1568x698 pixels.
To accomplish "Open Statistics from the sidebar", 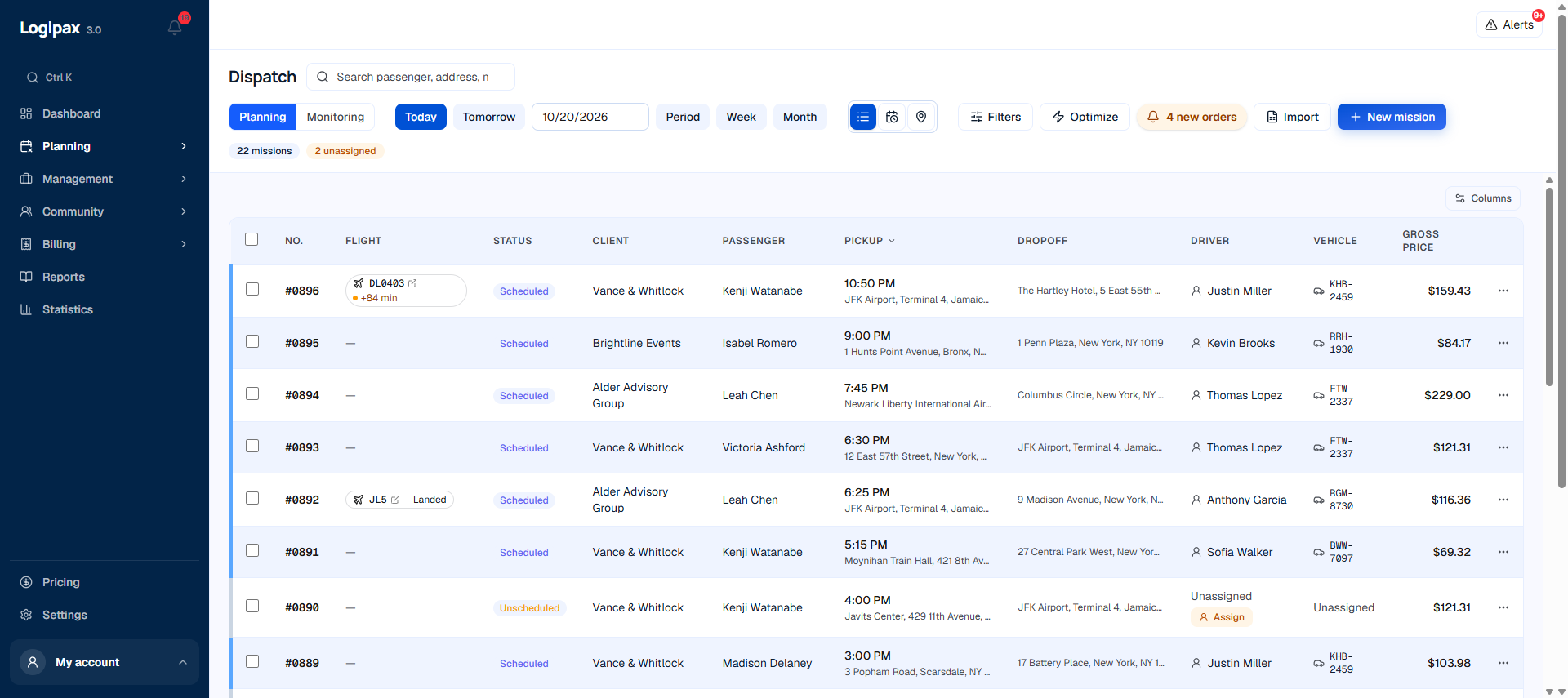I will coord(105,309).
